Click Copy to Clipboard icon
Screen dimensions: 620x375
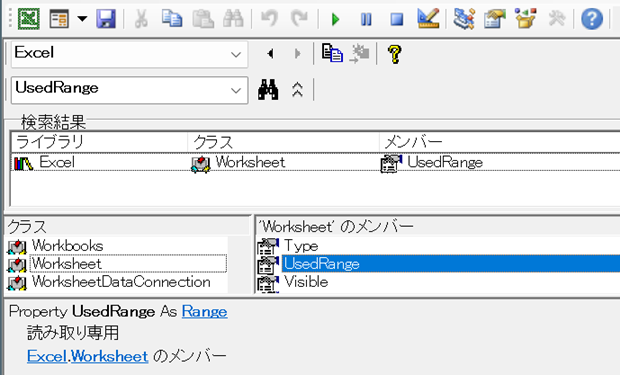click(x=332, y=53)
